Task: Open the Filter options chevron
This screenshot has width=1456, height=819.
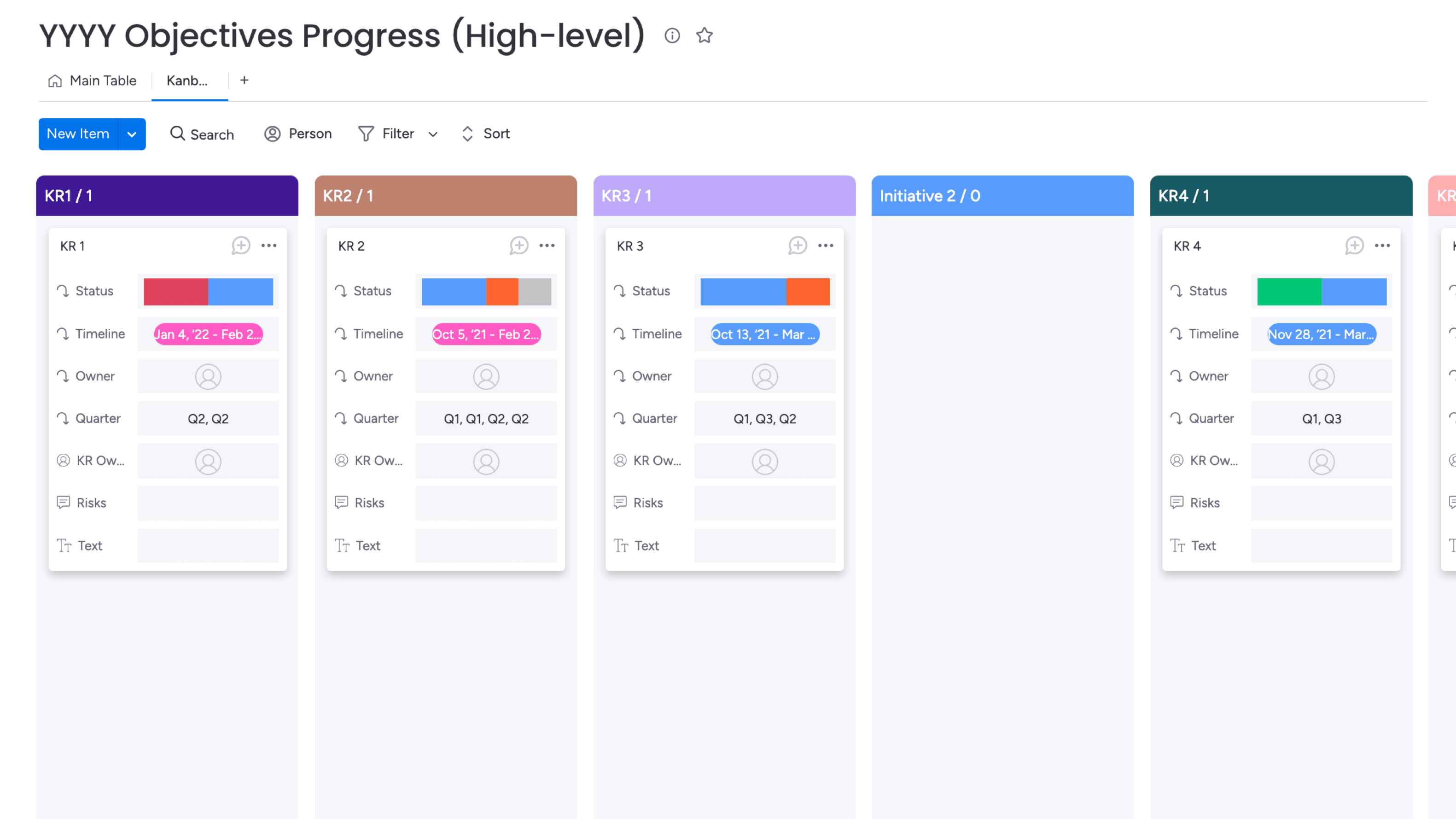Action: [433, 135]
